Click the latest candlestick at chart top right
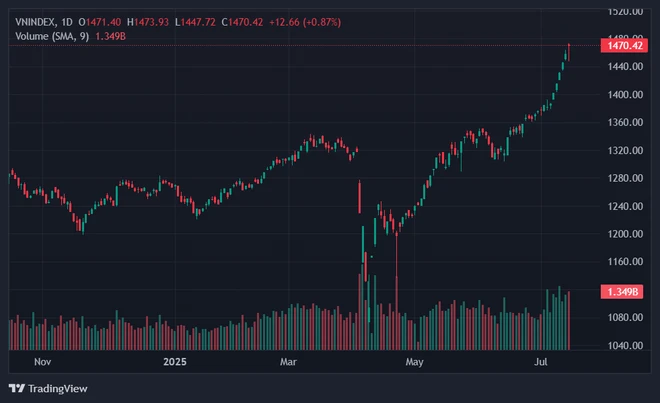The width and height of the screenshot is (660, 403). 569,48
